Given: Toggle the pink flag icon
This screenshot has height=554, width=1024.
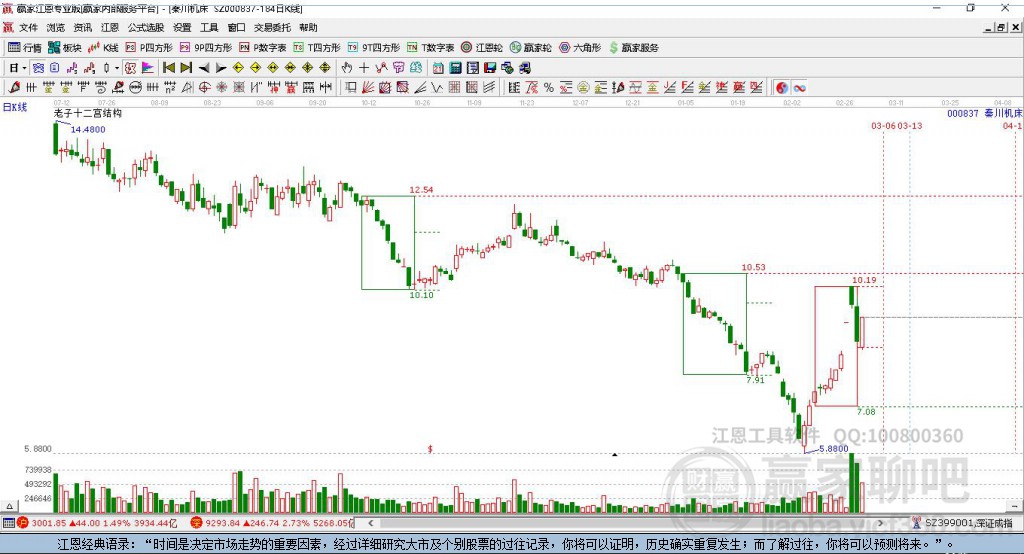Looking at the screenshot, I should (148, 68).
